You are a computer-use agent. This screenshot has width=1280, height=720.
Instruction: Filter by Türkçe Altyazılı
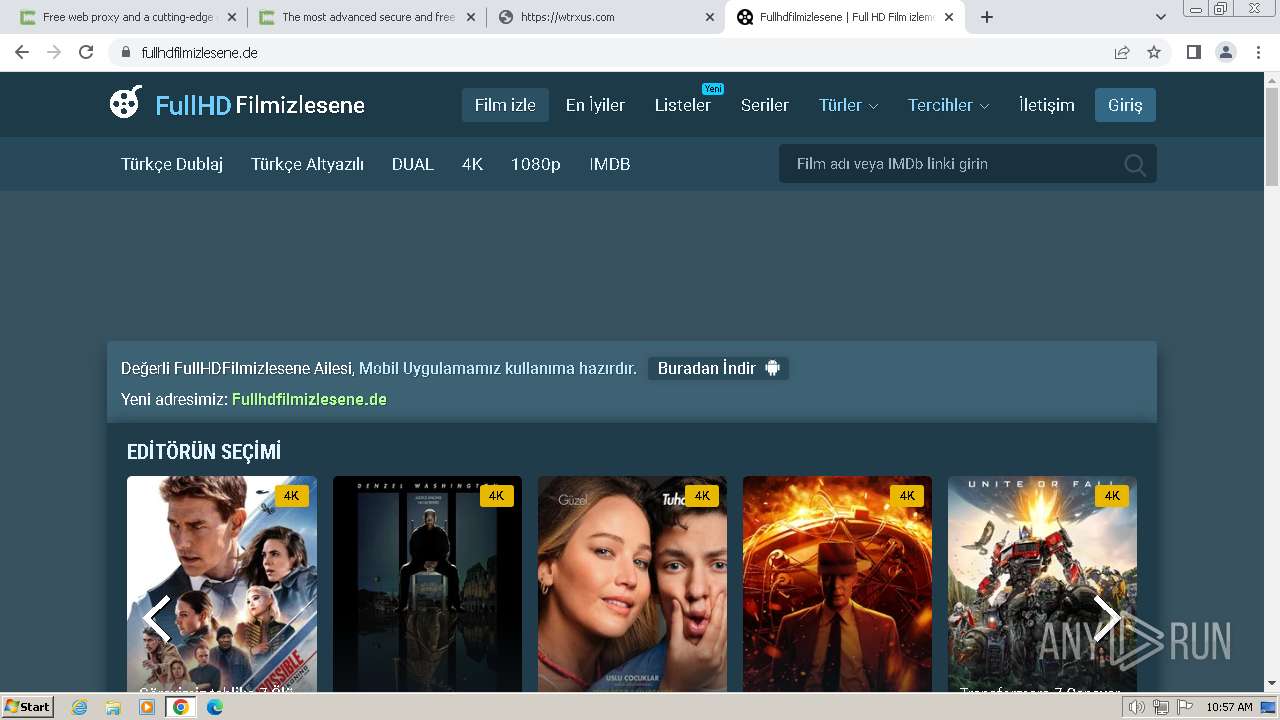(307, 164)
